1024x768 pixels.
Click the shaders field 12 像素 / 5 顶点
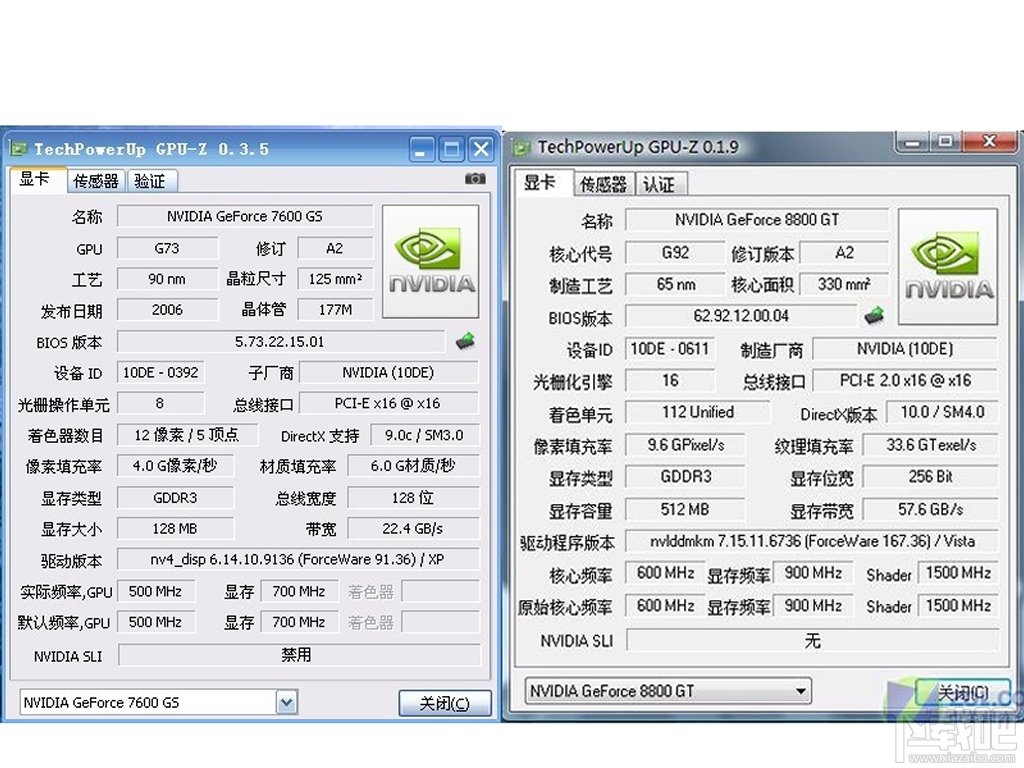click(187, 434)
